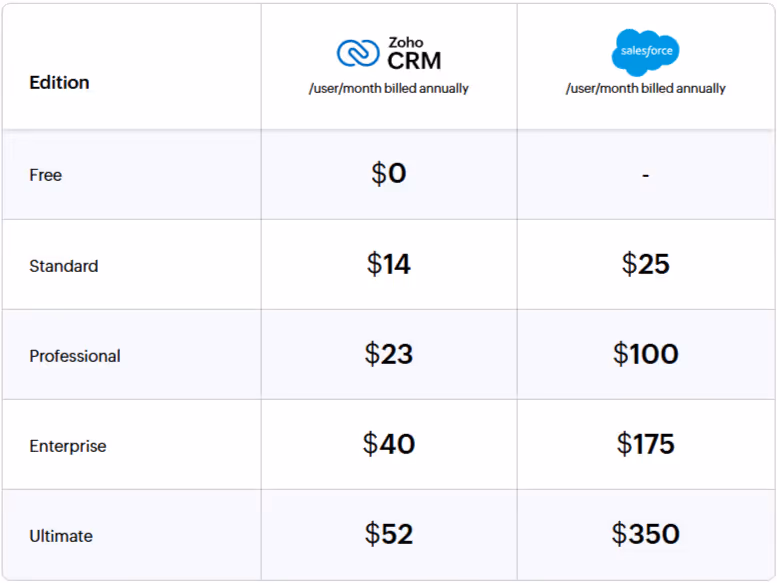
Task: Select Zoho's $52 Ultimate price
Action: click(389, 534)
